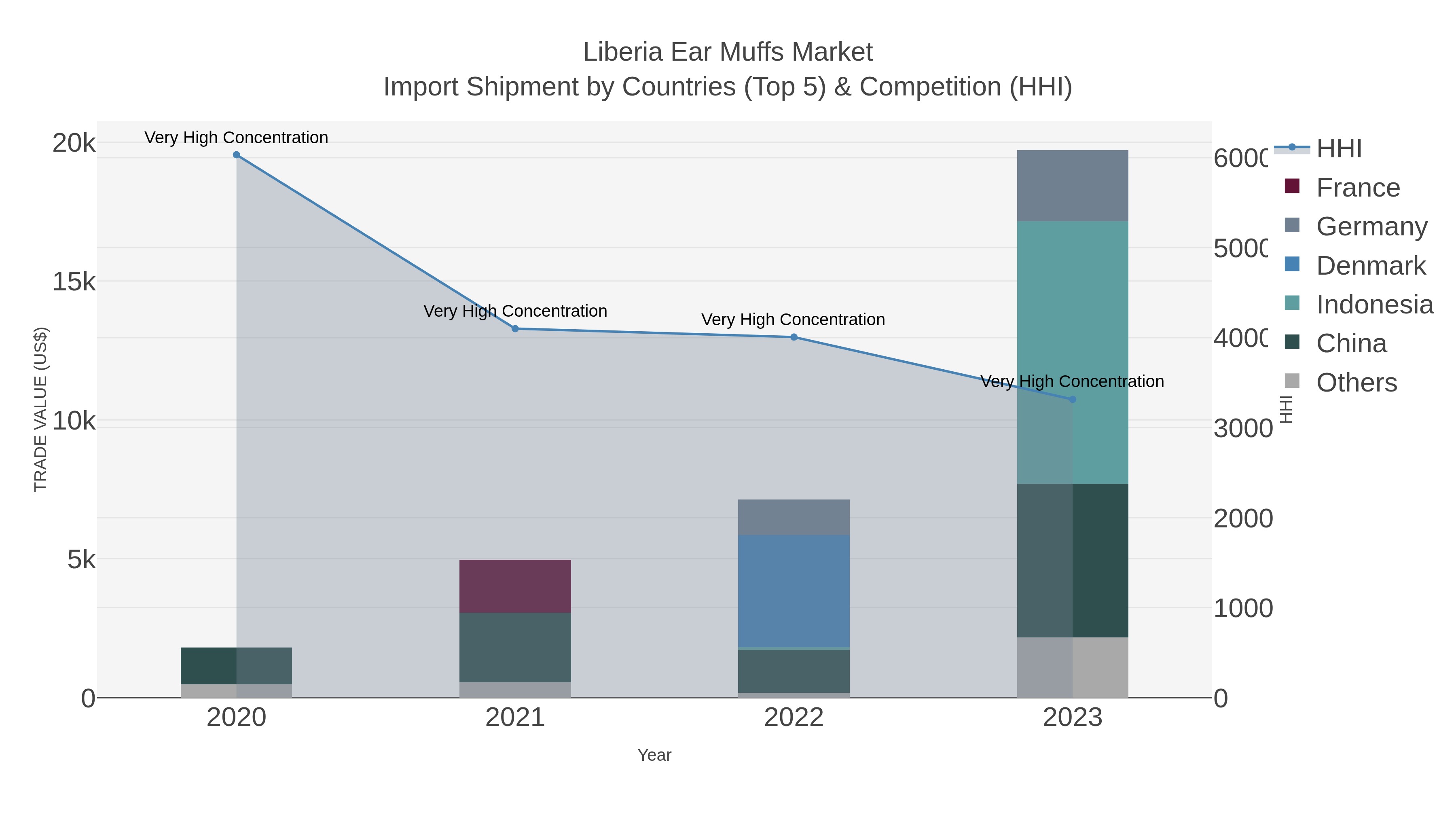Select the Indonesia bar segment in 2023
1456x819 pixels.
coord(1072,353)
